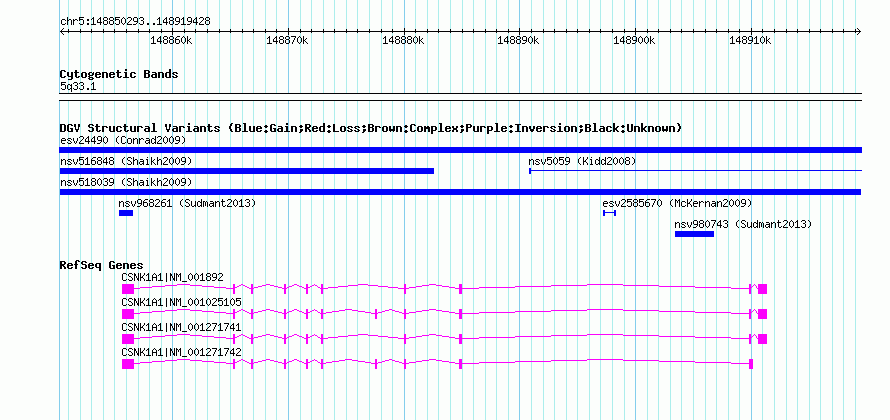Screen dimensions: 890x420
Task: Click the DGV Structural Variants track title
Action: tap(371, 128)
